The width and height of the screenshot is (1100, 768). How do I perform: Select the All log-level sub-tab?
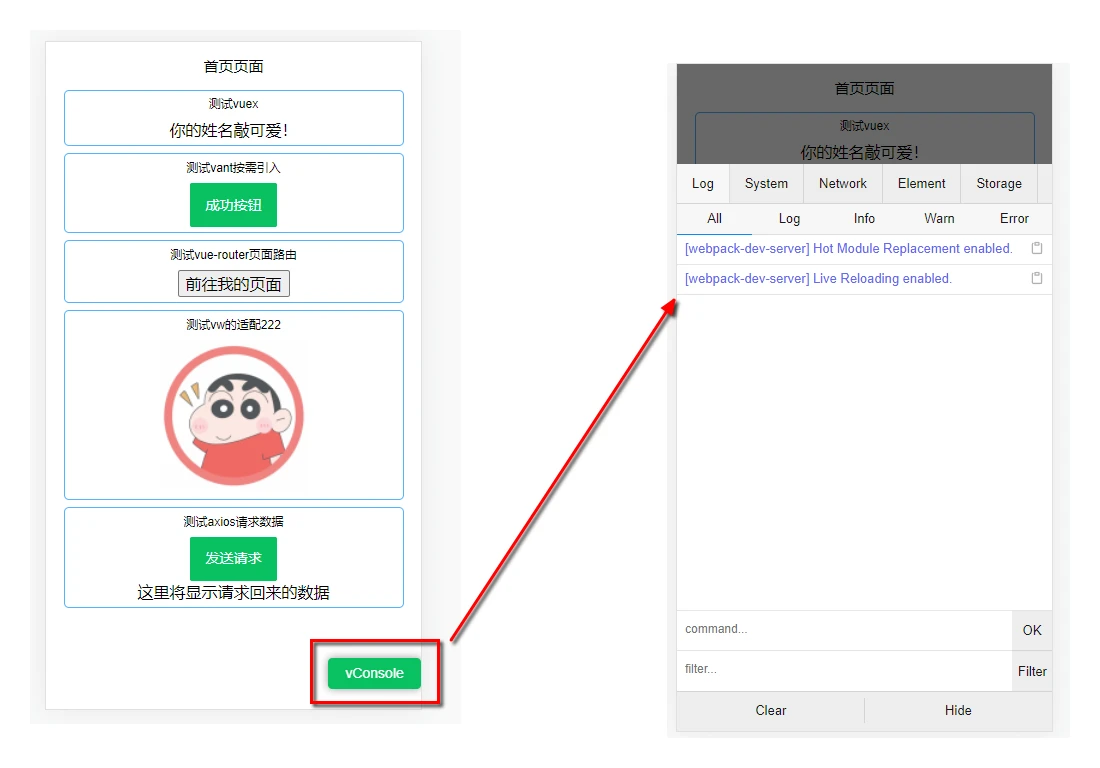click(714, 219)
